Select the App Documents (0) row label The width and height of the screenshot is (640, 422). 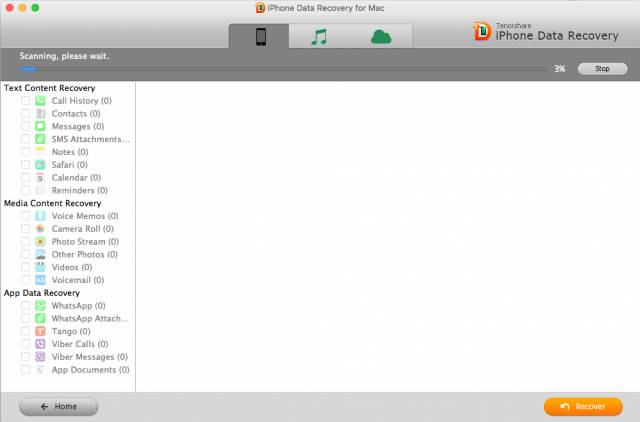[x=91, y=370]
